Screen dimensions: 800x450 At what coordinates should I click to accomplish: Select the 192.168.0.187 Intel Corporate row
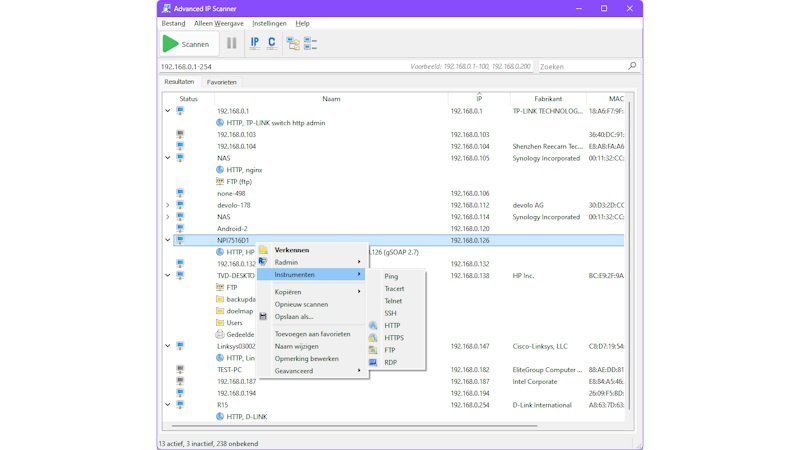tap(399, 381)
